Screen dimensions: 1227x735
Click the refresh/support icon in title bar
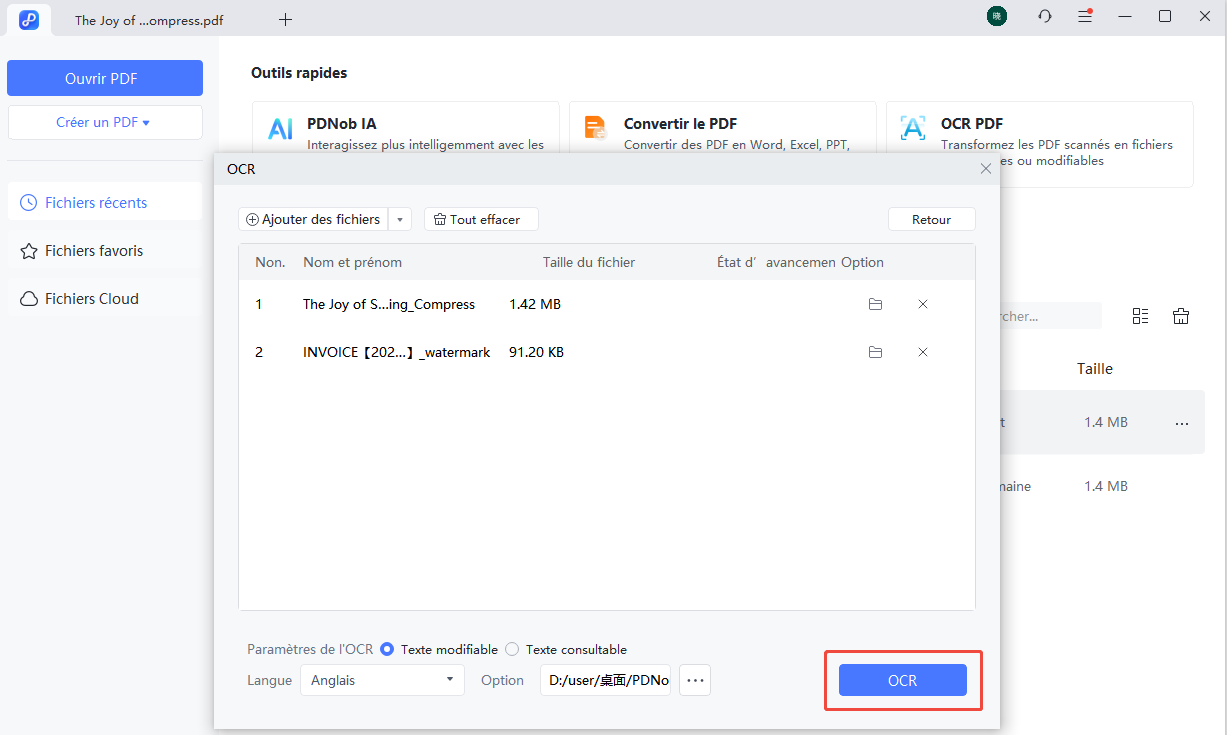1045,17
